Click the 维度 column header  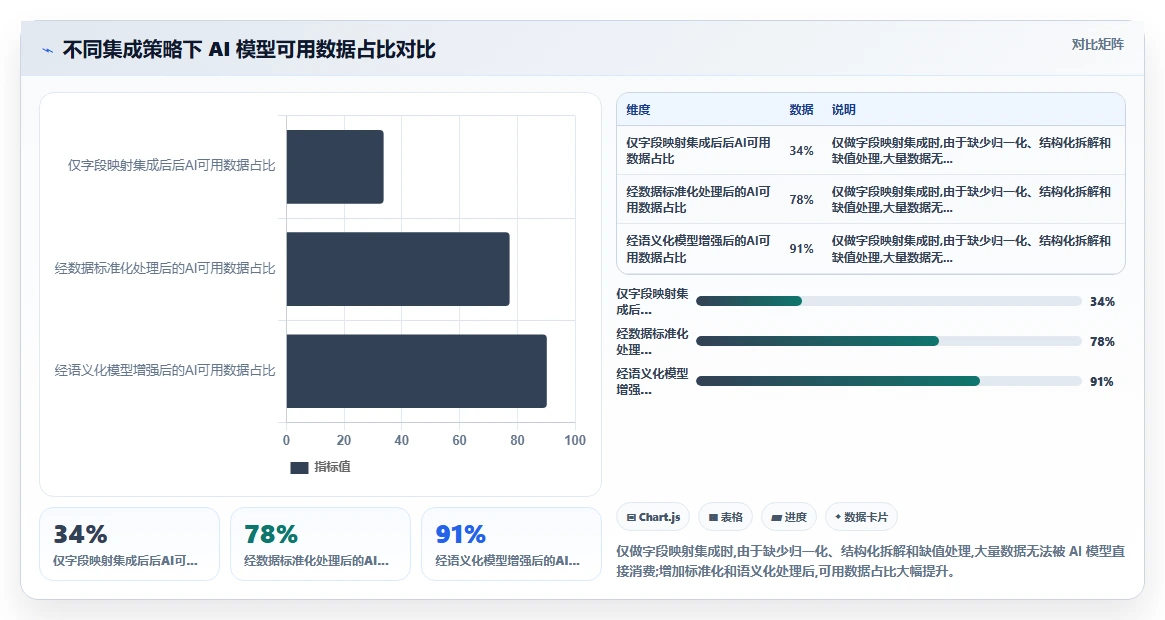click(638, 109)
